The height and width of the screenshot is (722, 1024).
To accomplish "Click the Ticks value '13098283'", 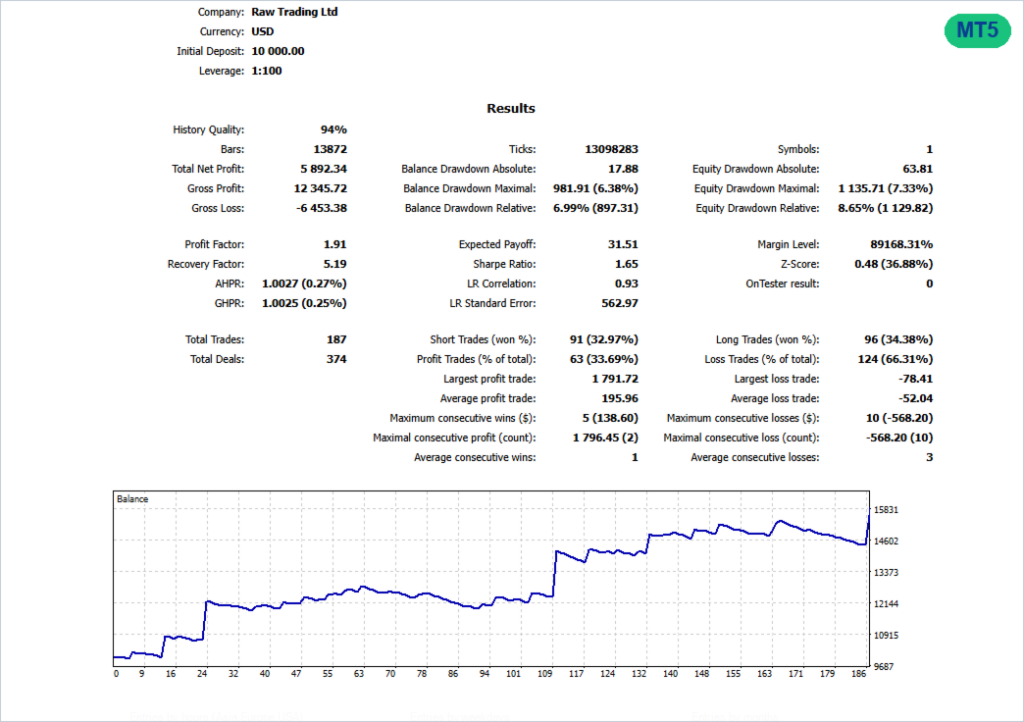I will coord(611,149).
